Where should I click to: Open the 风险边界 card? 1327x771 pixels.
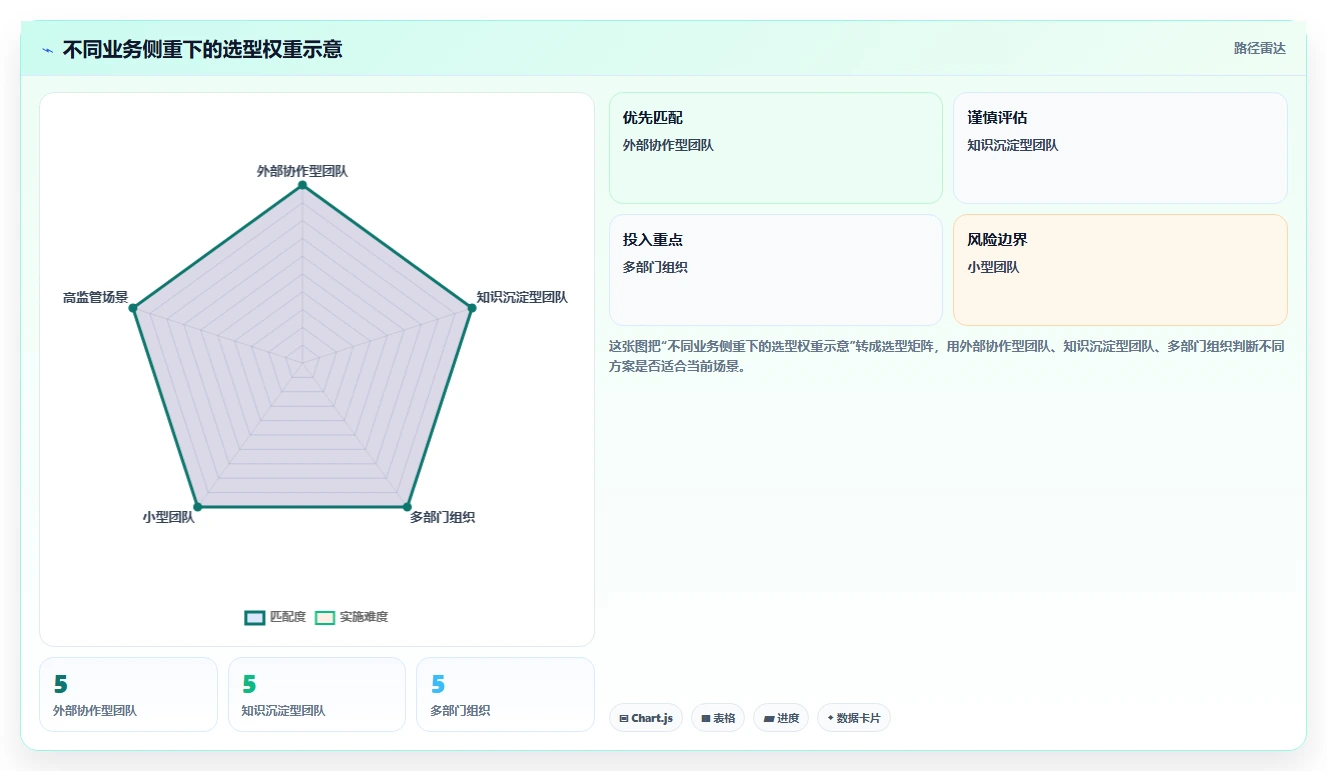point(1120,270)
